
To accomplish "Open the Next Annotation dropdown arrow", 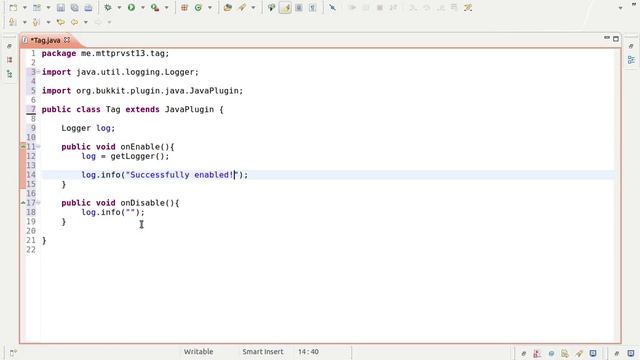I will click(24, 22).
